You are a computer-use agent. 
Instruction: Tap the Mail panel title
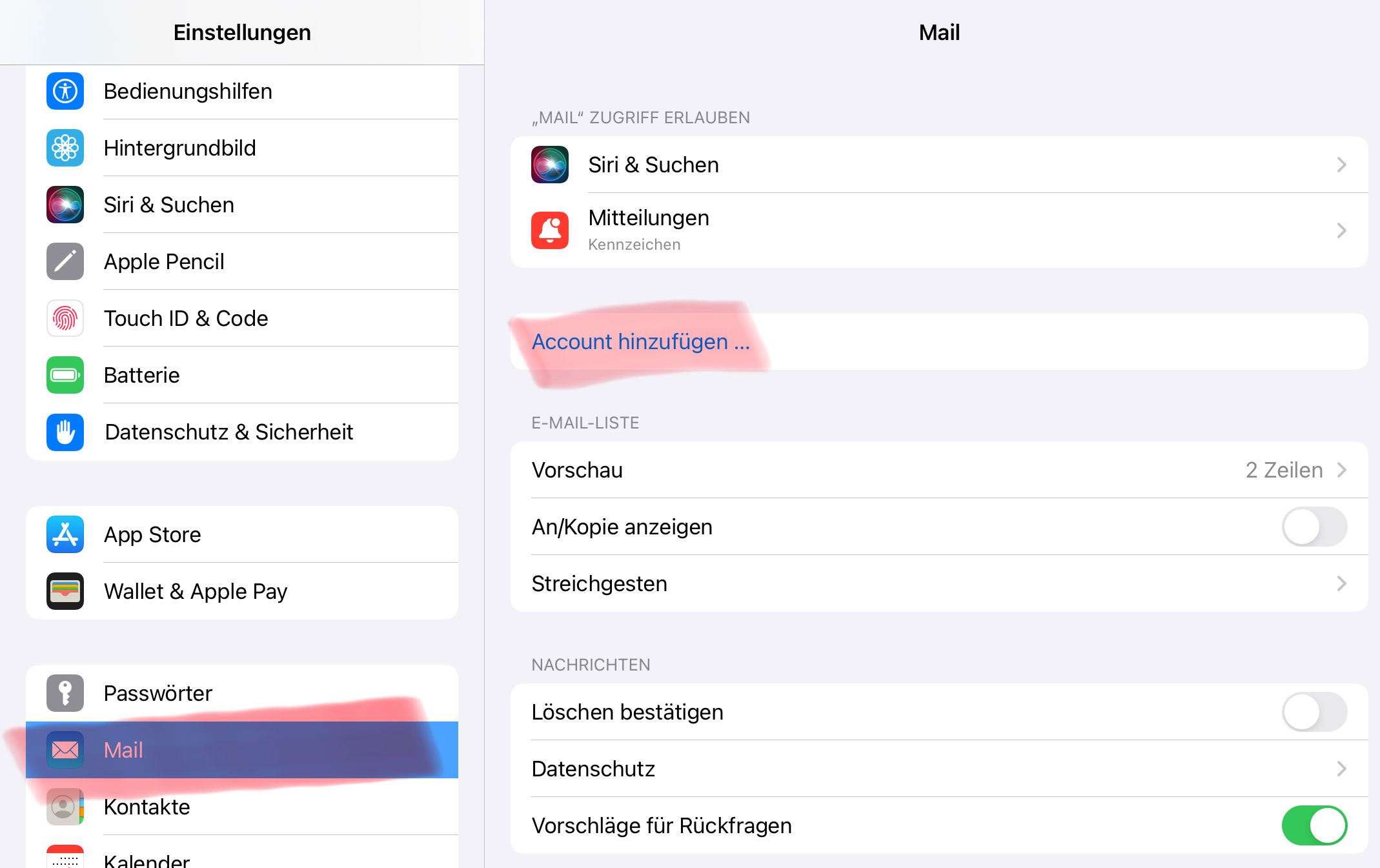pyautogui.click(x=939, y=32)
